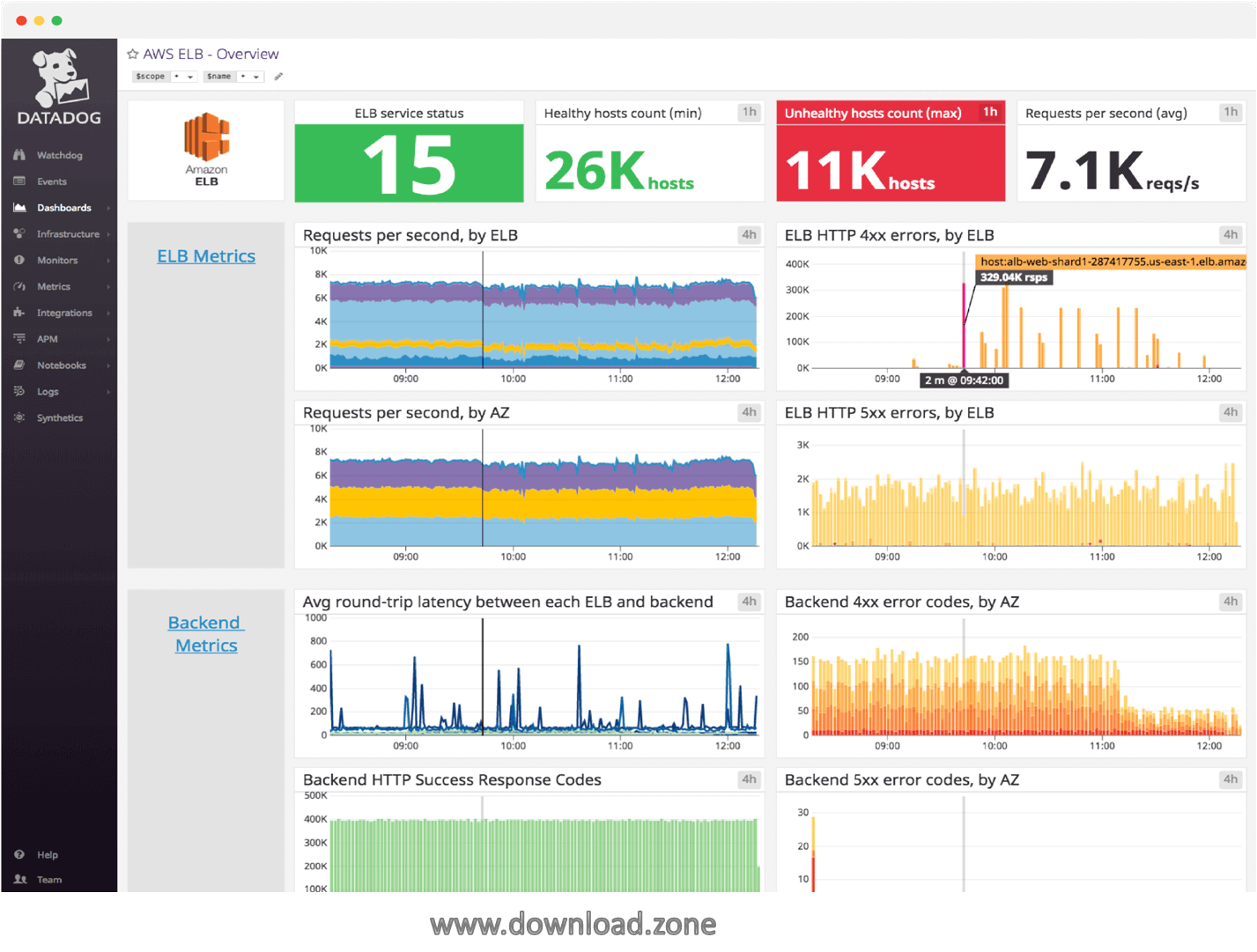Screen dimensions: 1257x952
Task: Click the Integrations puzzle icon
Action: pos(19,313)
